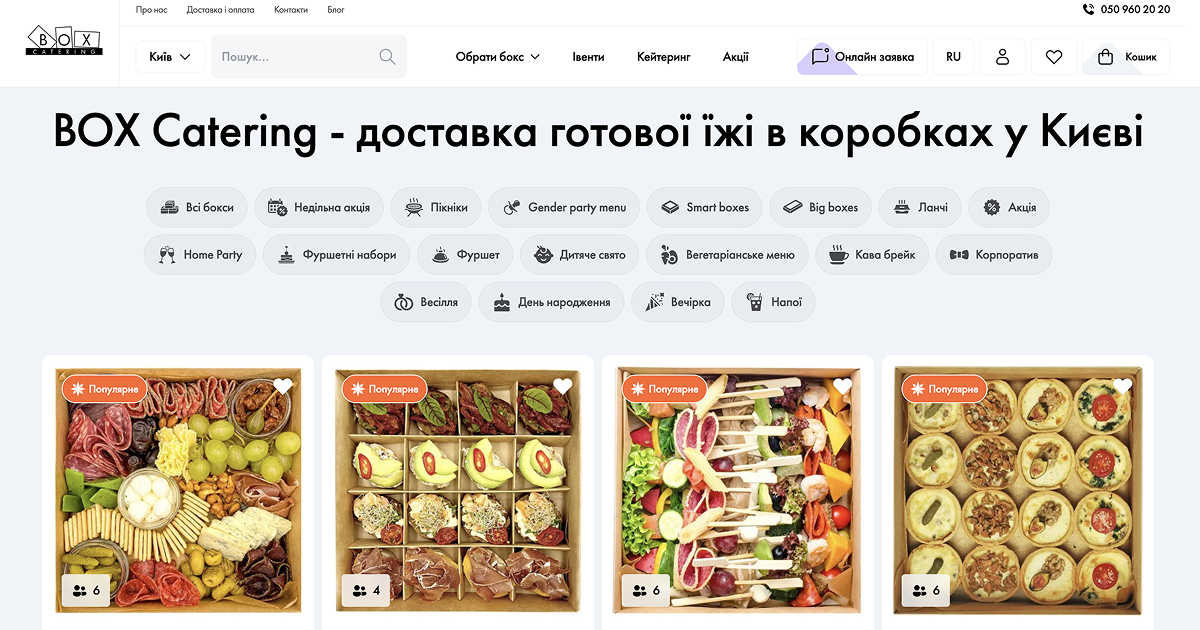Click the Онлайн заявка button
The width and height of the screenshot is (1200, 630).
862,57
